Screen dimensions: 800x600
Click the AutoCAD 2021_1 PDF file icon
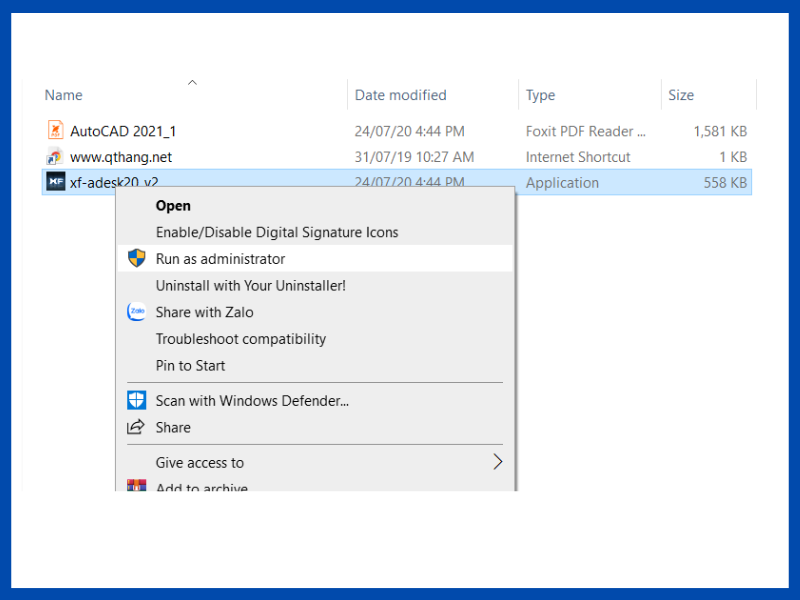[55, 131]
